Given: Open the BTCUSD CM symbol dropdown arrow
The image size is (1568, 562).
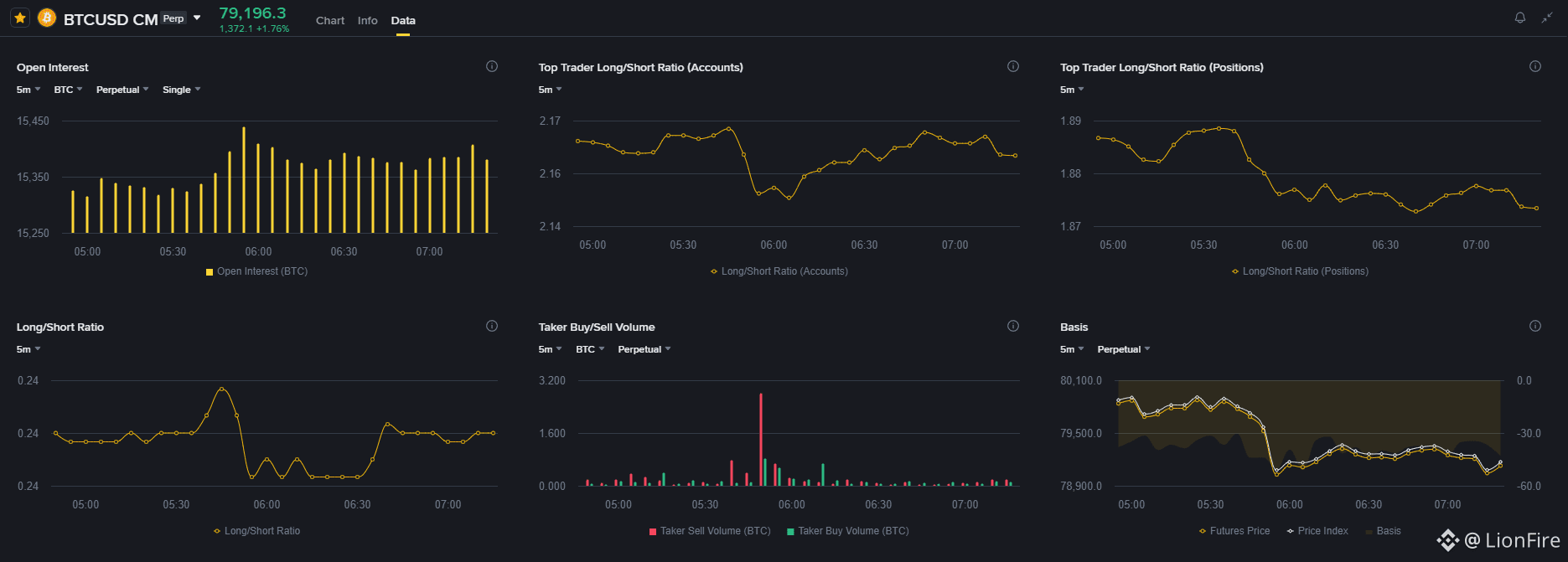Looking at the screenshot, I should [x=197, y=18].
